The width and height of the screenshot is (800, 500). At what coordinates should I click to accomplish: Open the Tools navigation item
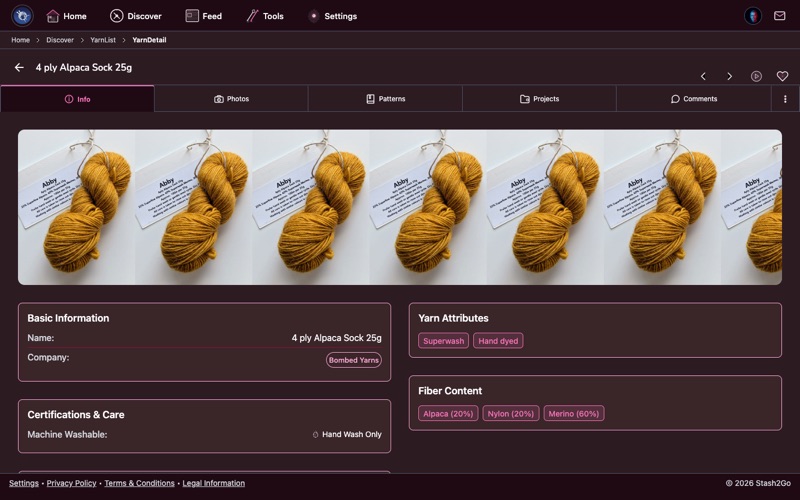[265, 16]
